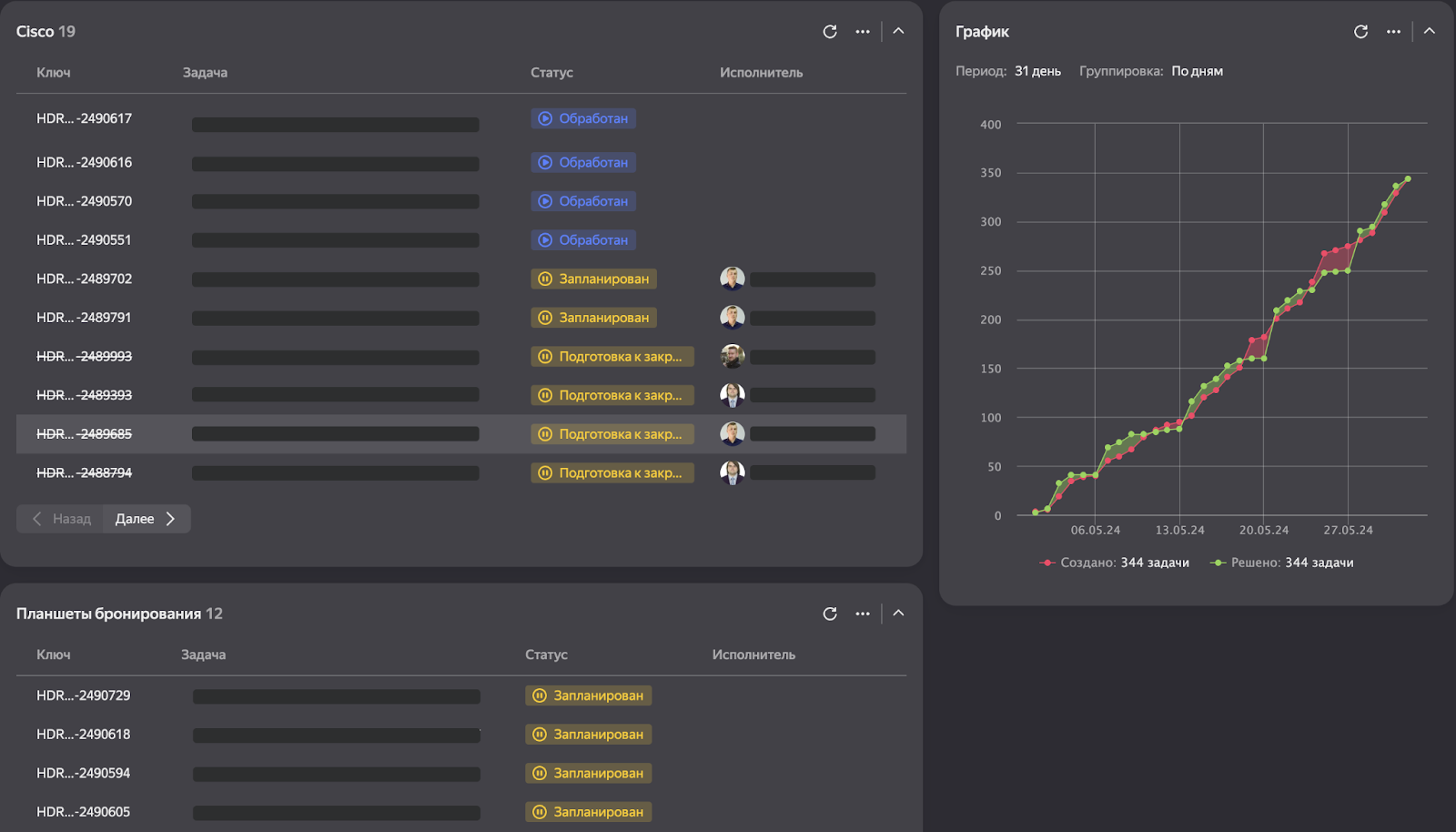Click assignee avatar in HDR...-2489993 row
Screen dimensions: 1456x832
tap(733, 357)
